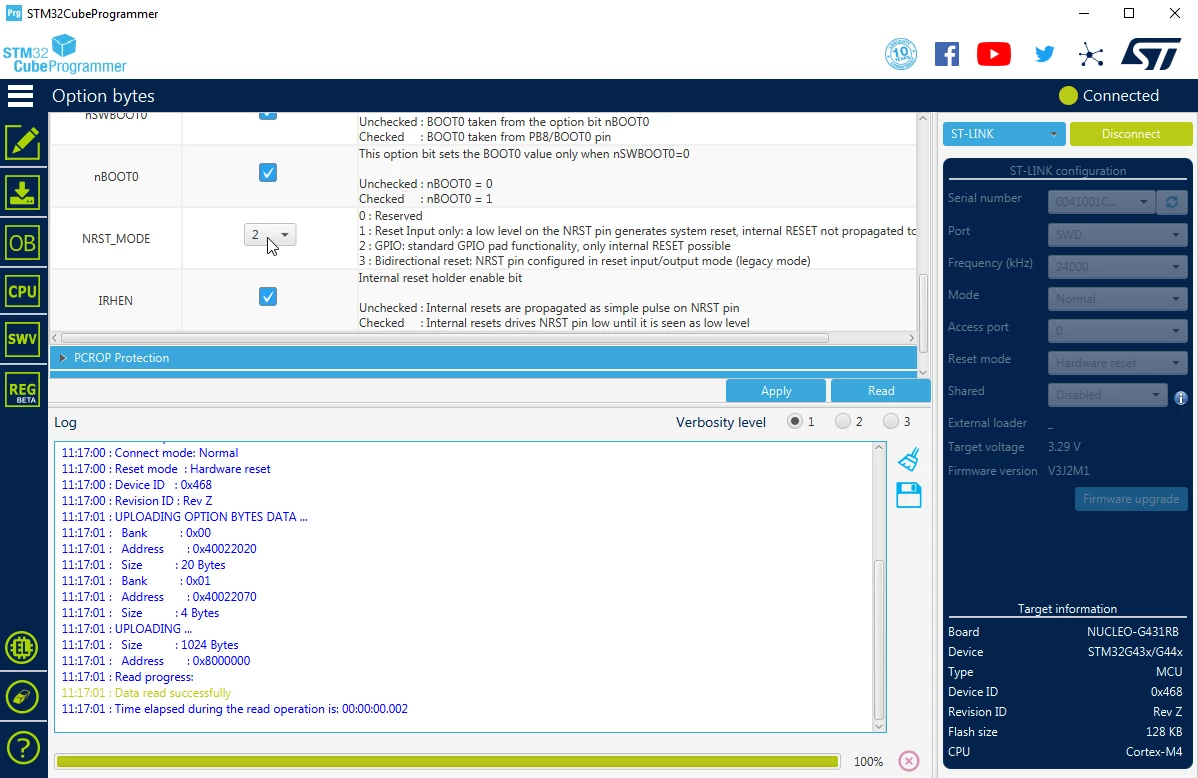
Task: Click the 'Data read successfully' log line
Action: [x=146, y=692]
